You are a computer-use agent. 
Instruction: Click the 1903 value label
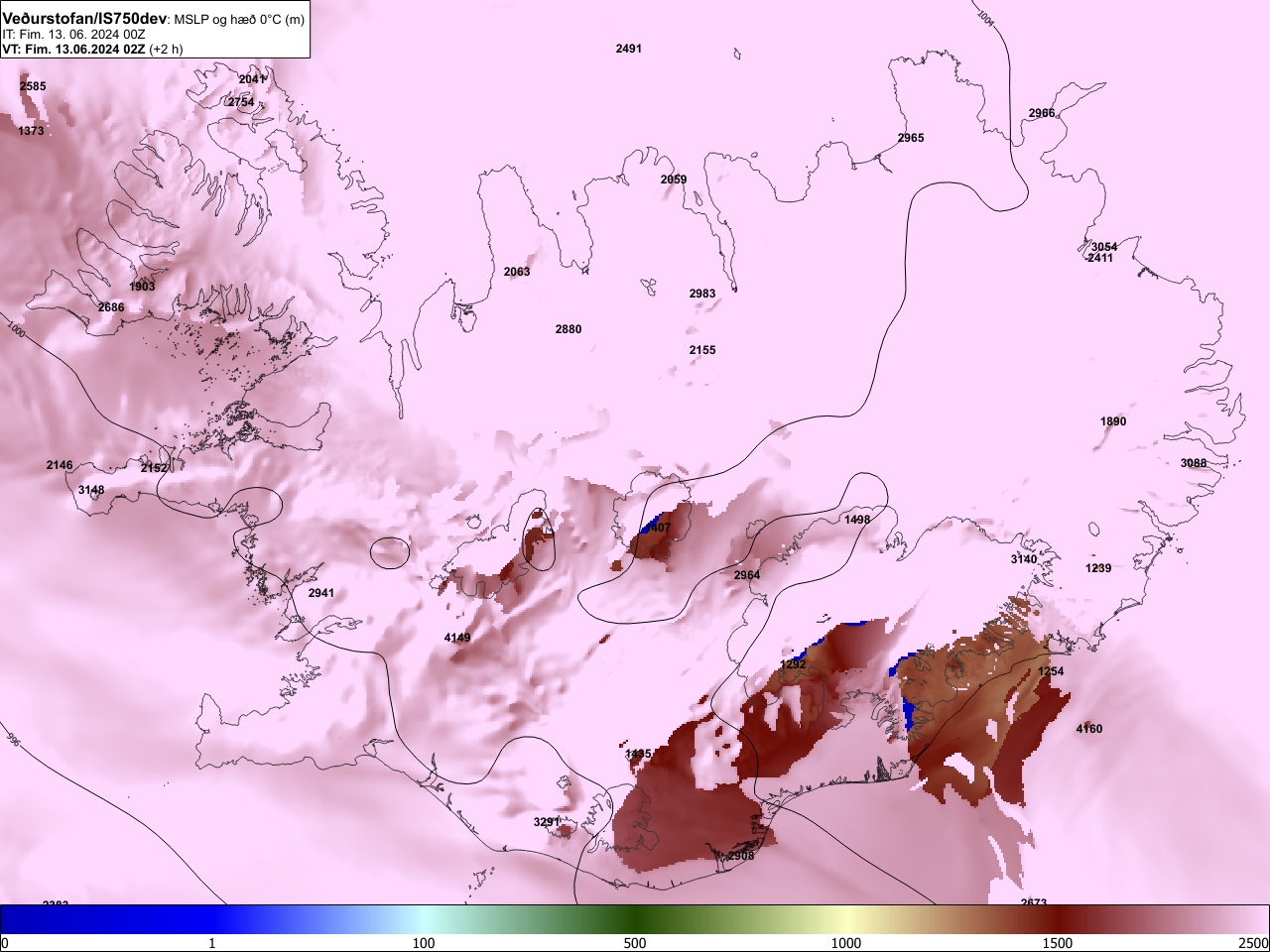click(142, 287)
